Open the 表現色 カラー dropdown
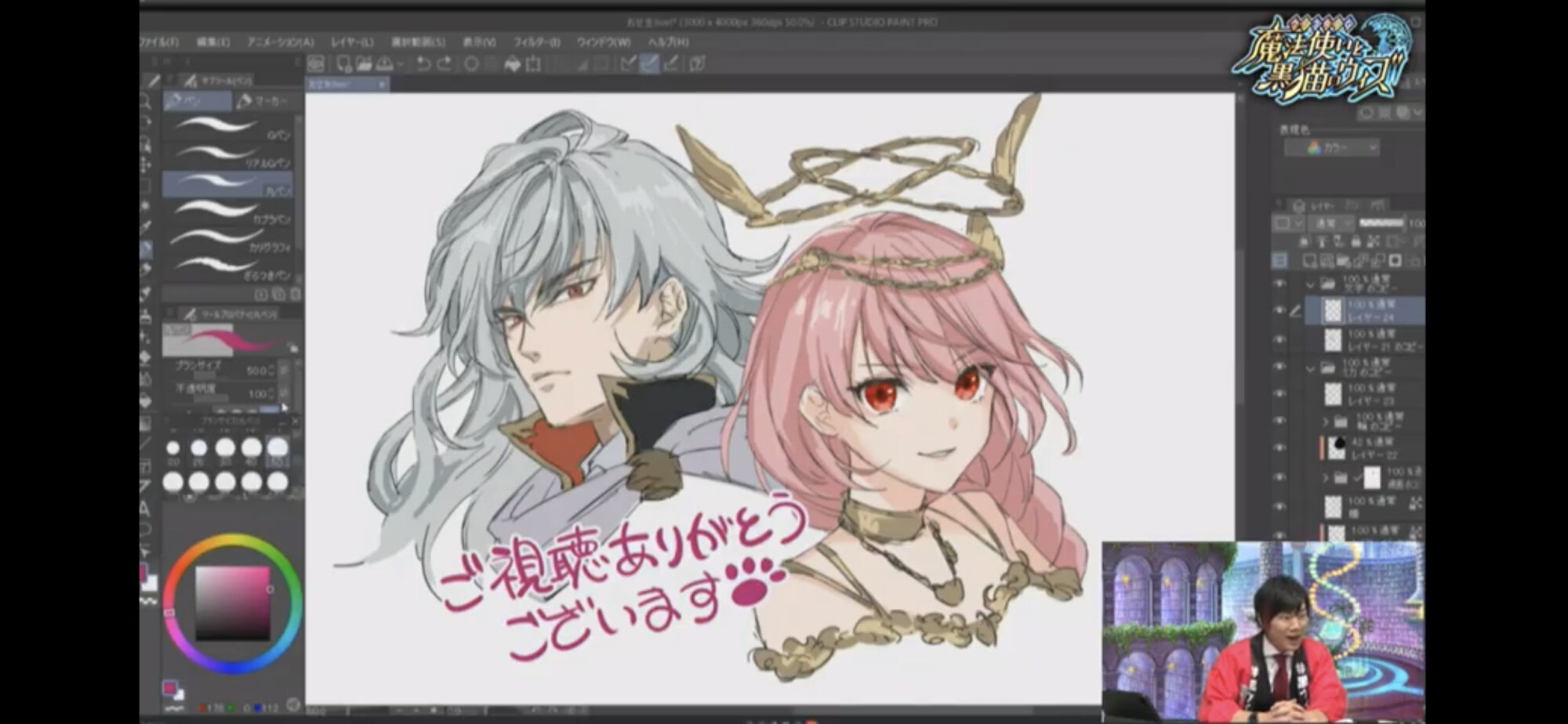Viewport: 1568px width, 724px height. 1331,147
